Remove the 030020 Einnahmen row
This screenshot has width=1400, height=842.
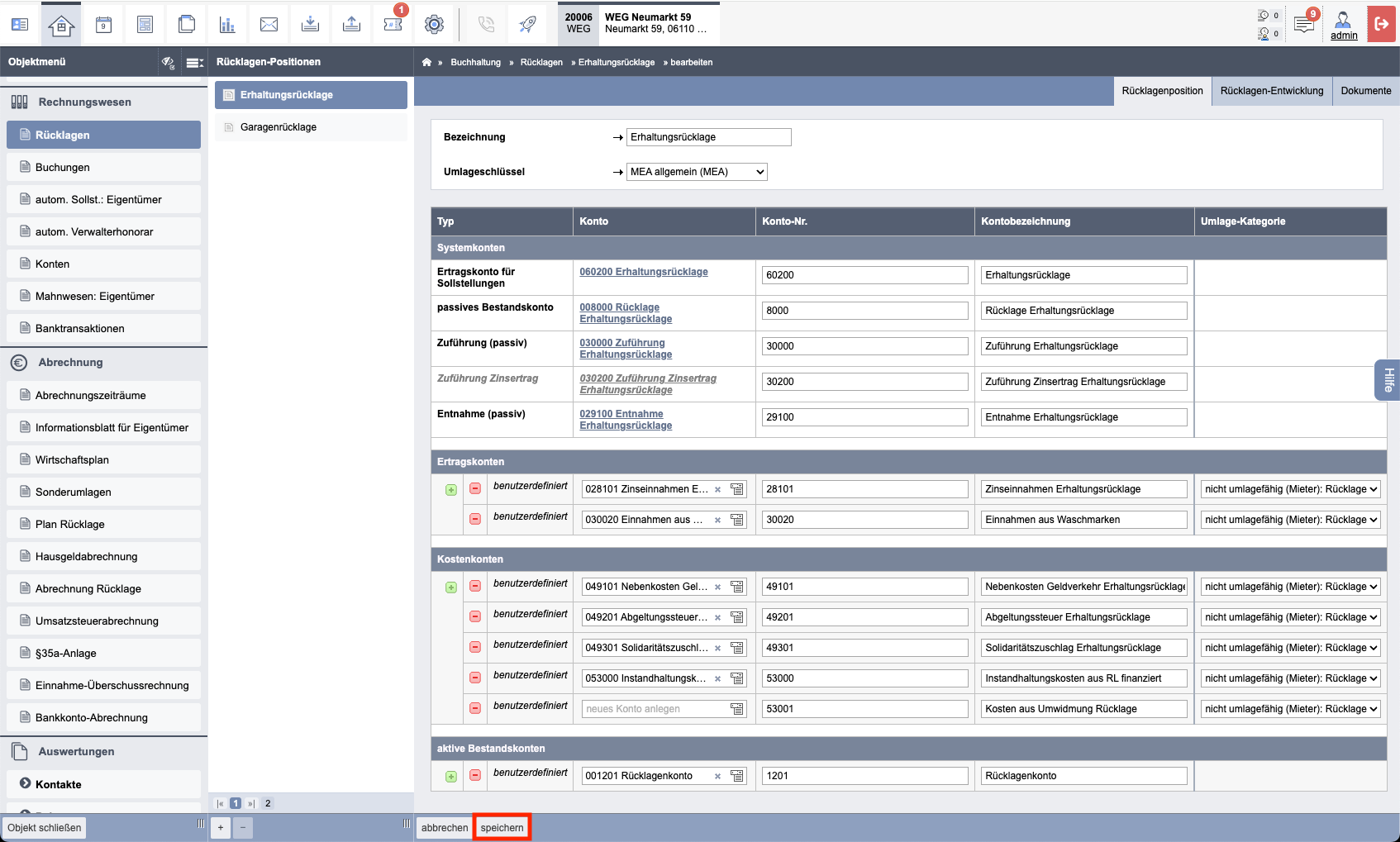pyautogui.click(x=475, y=519)
